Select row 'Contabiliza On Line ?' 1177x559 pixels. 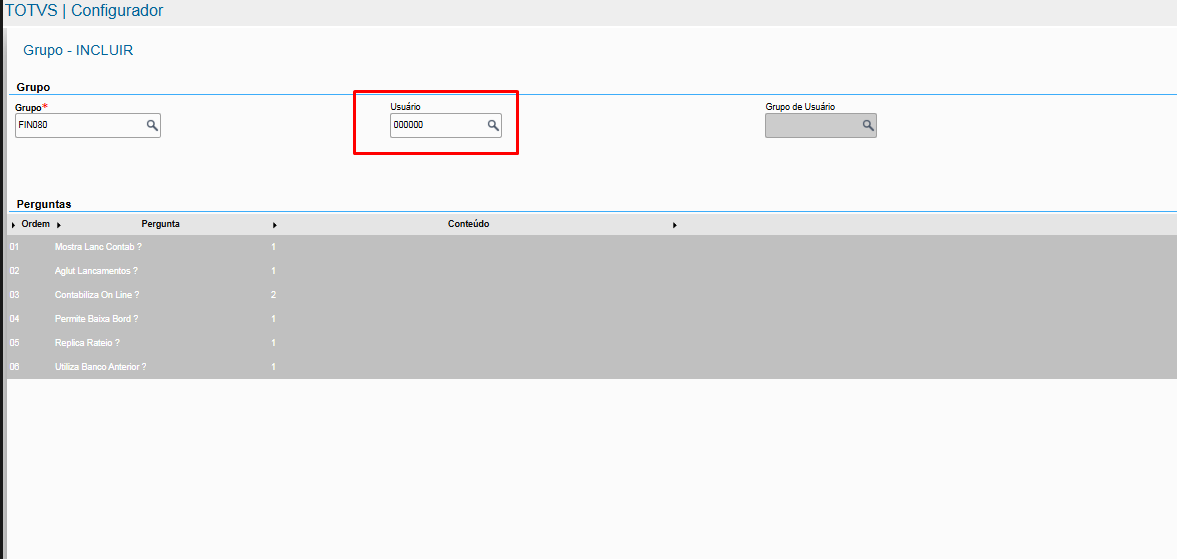pos(592,295)
